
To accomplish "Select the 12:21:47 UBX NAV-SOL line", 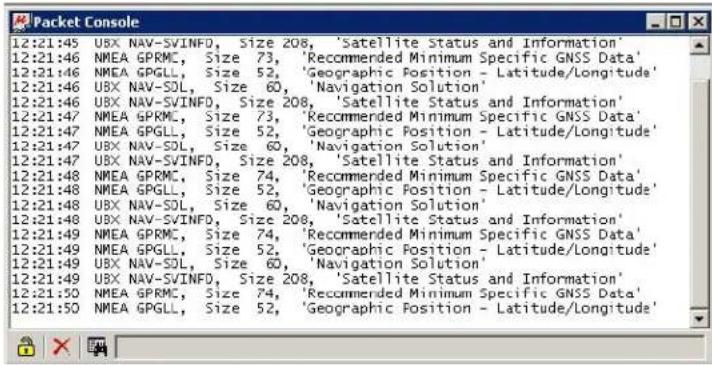I will pos(249,146).
